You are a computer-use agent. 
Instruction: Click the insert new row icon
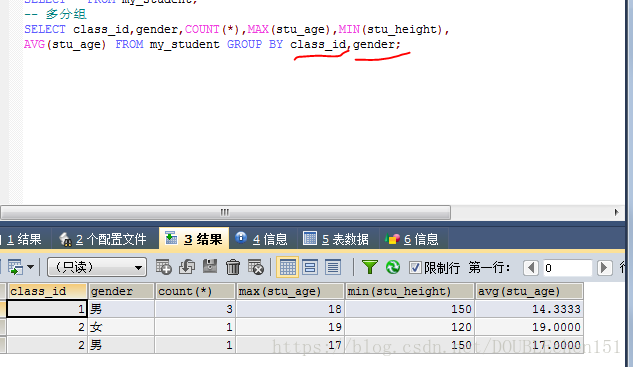163,267
